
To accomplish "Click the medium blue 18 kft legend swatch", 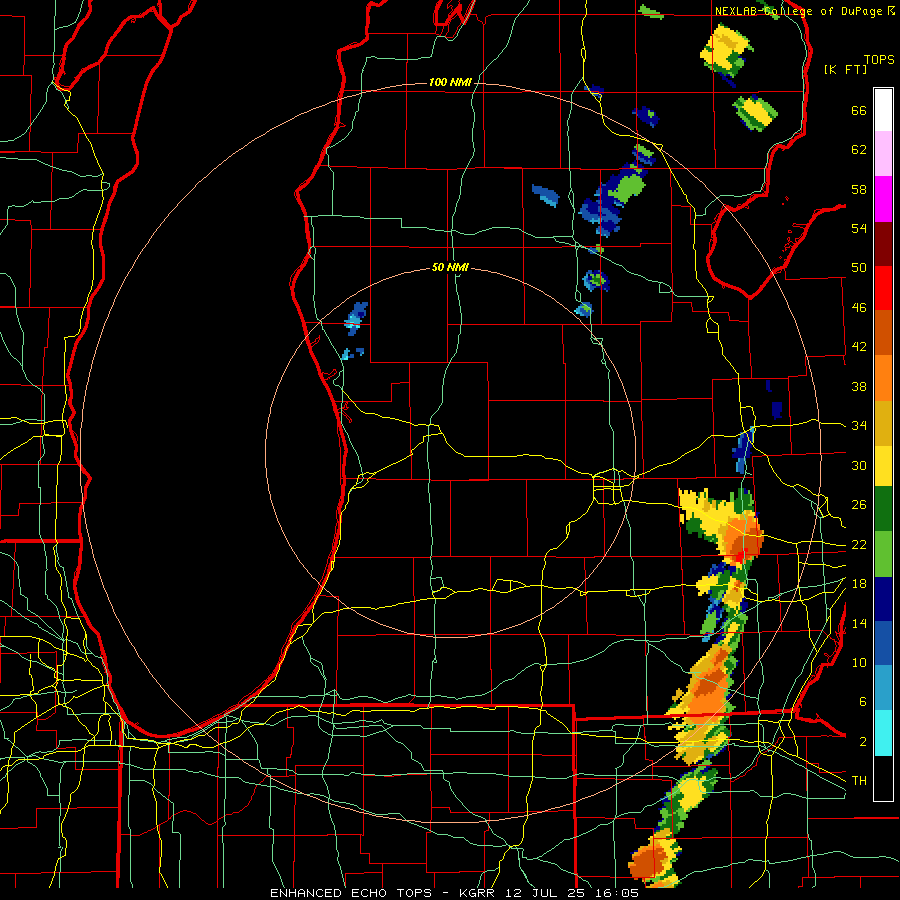I will click(x=883, y=643).
